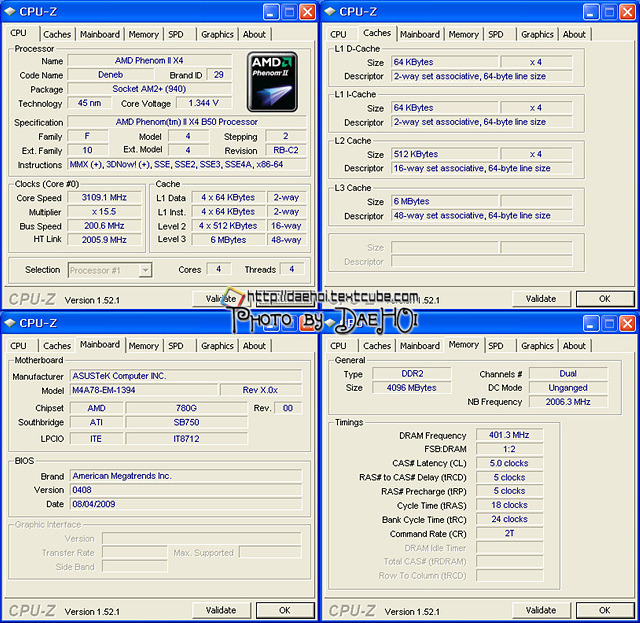Click Validate in top-right Caches window
Image resolution: width=640 pixels, height=623 pixels.
coord(541,299)
